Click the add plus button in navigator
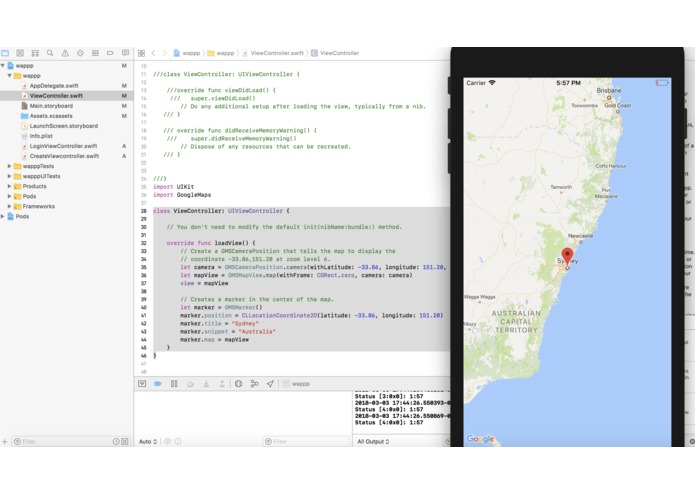The height and width of the screenshot is (494, 695). tap(5, 442)
